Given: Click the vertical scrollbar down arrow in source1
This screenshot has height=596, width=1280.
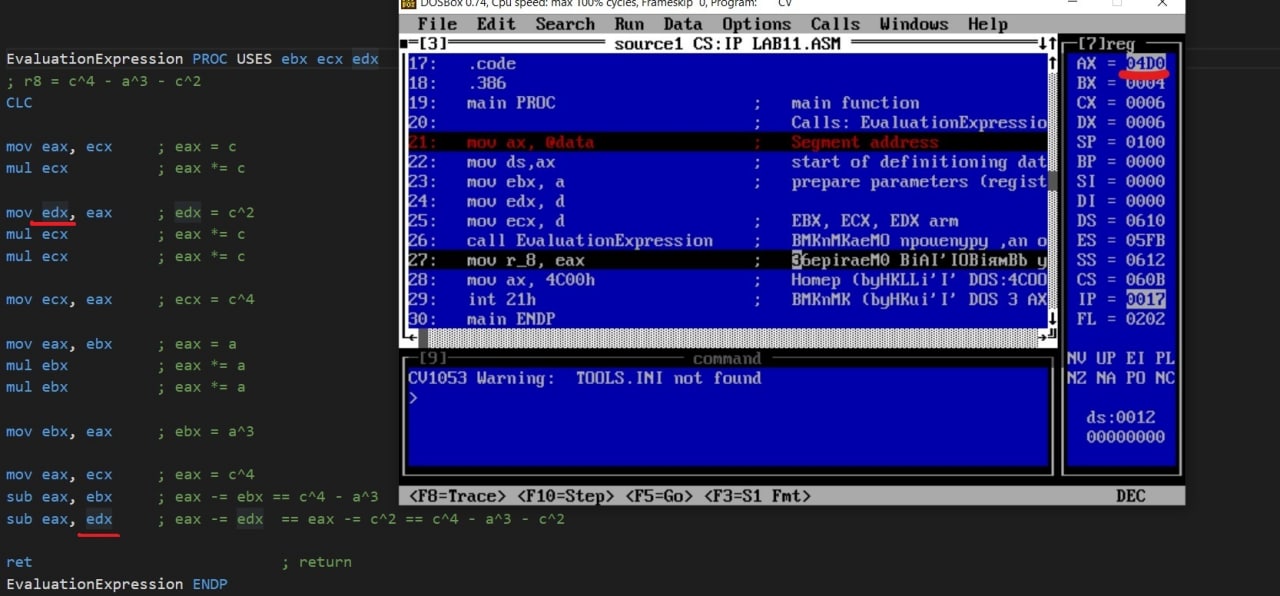Looking at the screenshot, I should [1051, 319].
